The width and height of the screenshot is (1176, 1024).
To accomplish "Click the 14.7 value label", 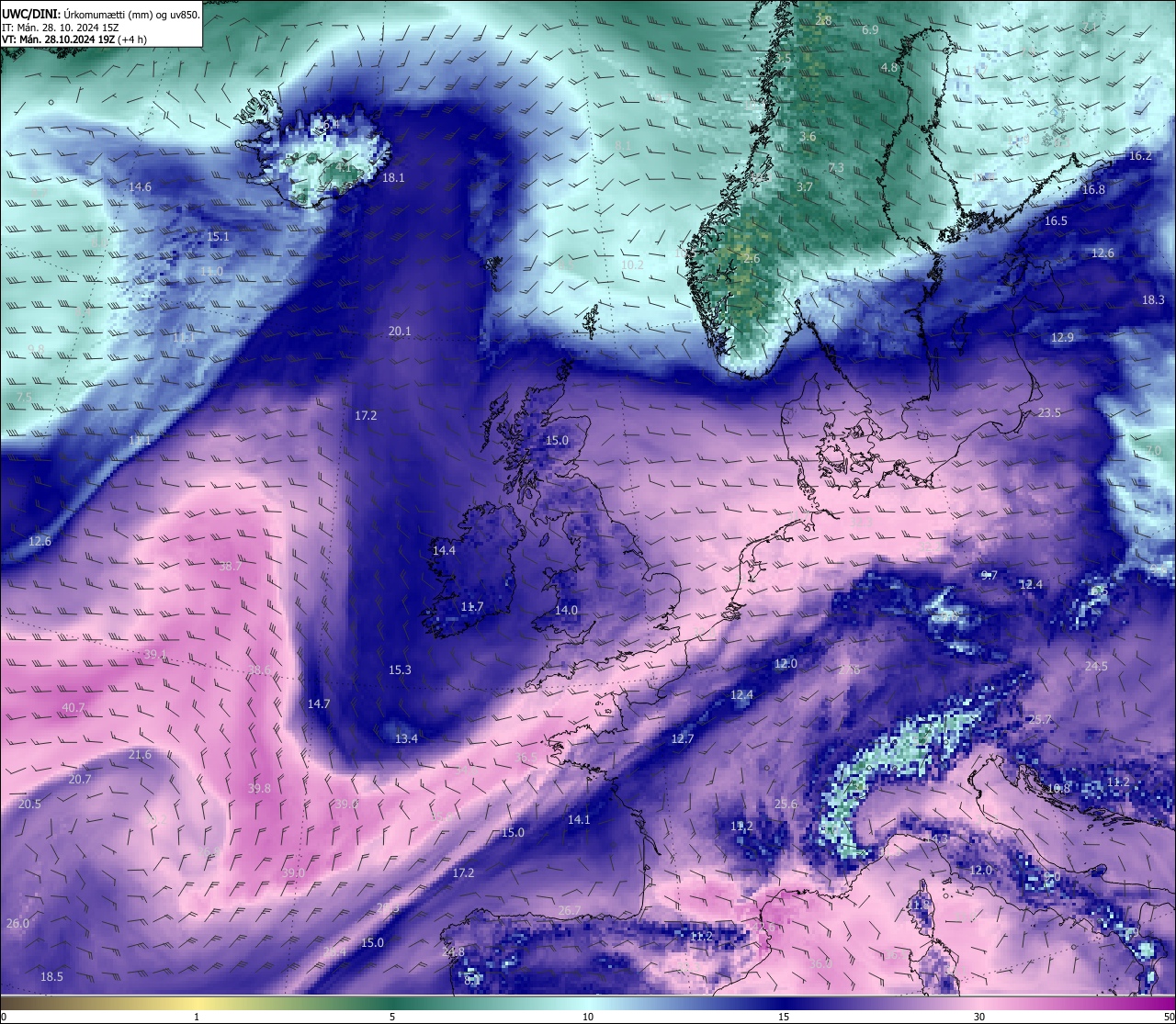I will 319,703.
